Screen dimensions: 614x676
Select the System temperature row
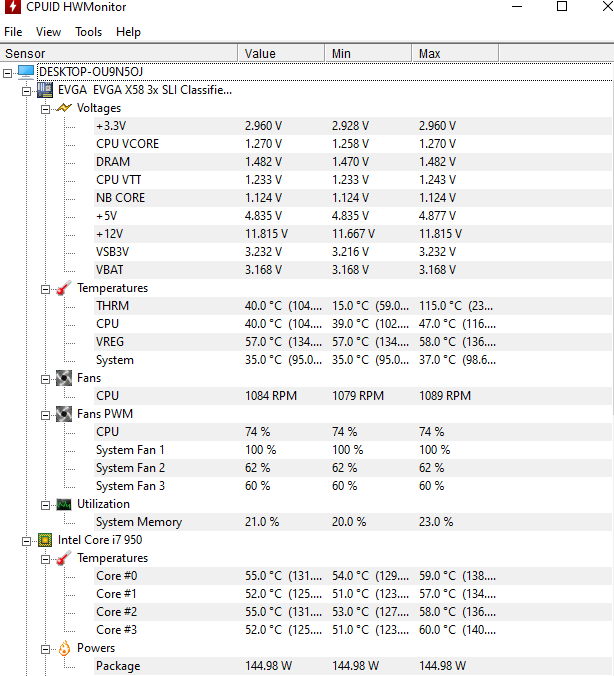click(353, 360)
